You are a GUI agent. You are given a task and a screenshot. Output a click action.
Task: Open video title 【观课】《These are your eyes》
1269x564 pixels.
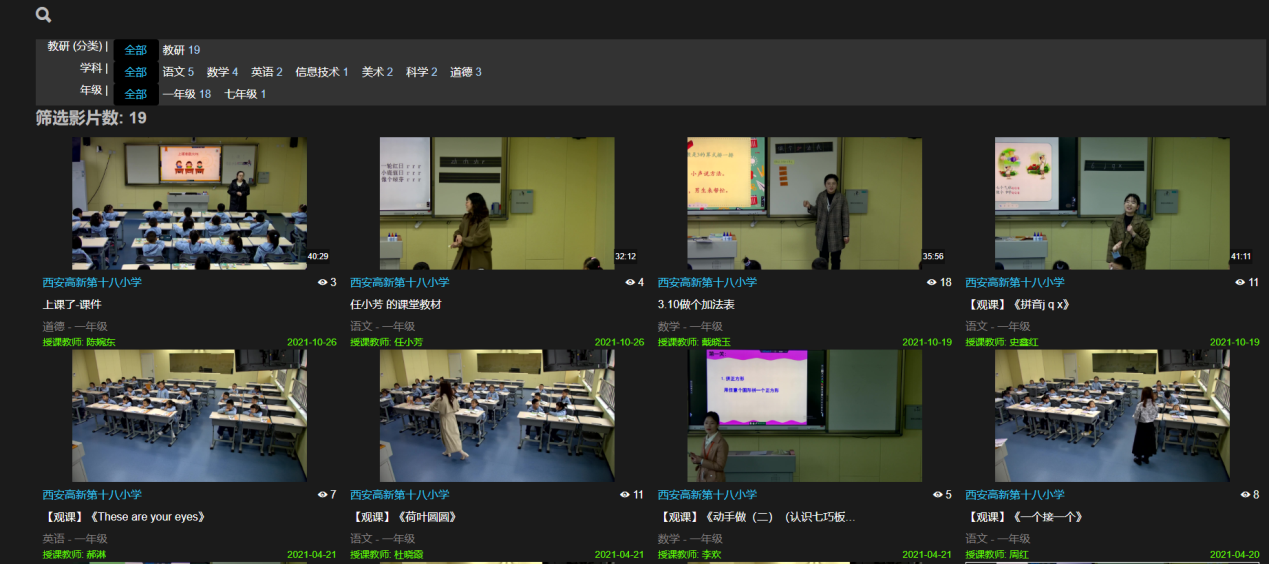(x=125, y=517)
